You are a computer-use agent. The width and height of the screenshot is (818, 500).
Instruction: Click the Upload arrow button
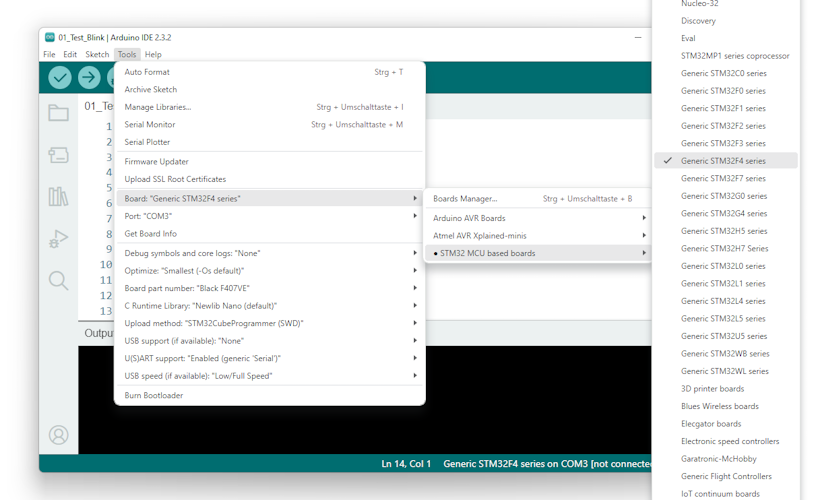(89, 78)
